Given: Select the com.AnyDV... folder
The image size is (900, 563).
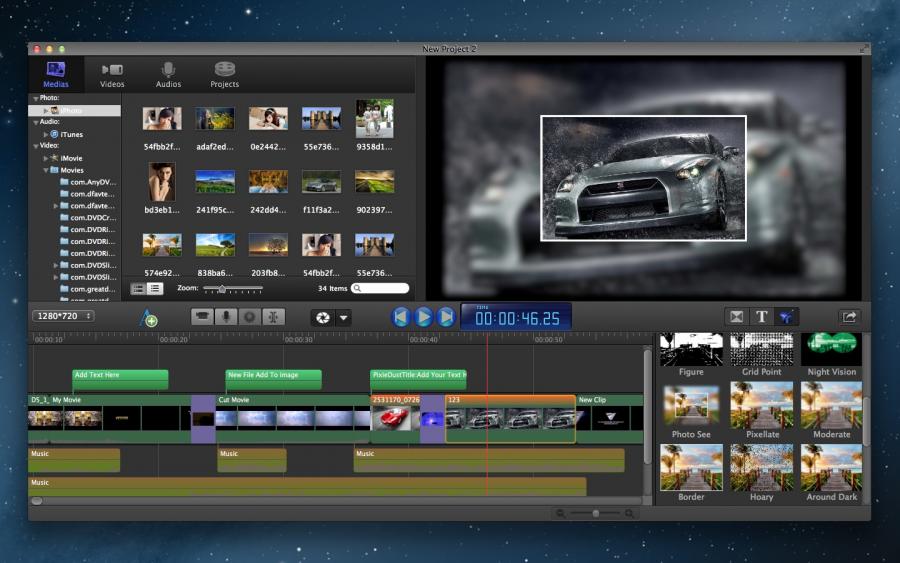Looking at the screenshot, I should [x=88, y=182].
